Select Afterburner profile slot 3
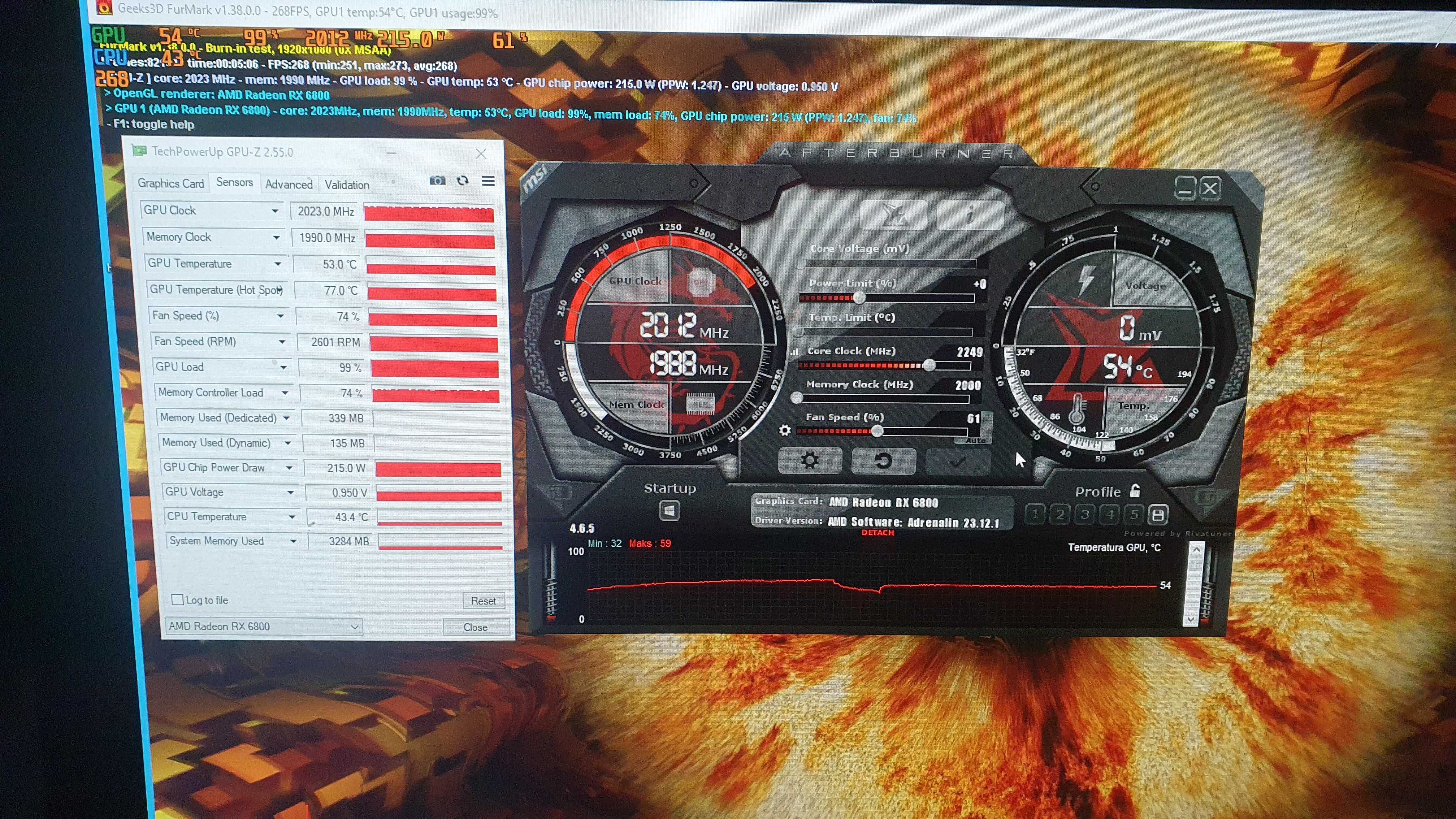The image size is (1456, 819). [1085, 514]
